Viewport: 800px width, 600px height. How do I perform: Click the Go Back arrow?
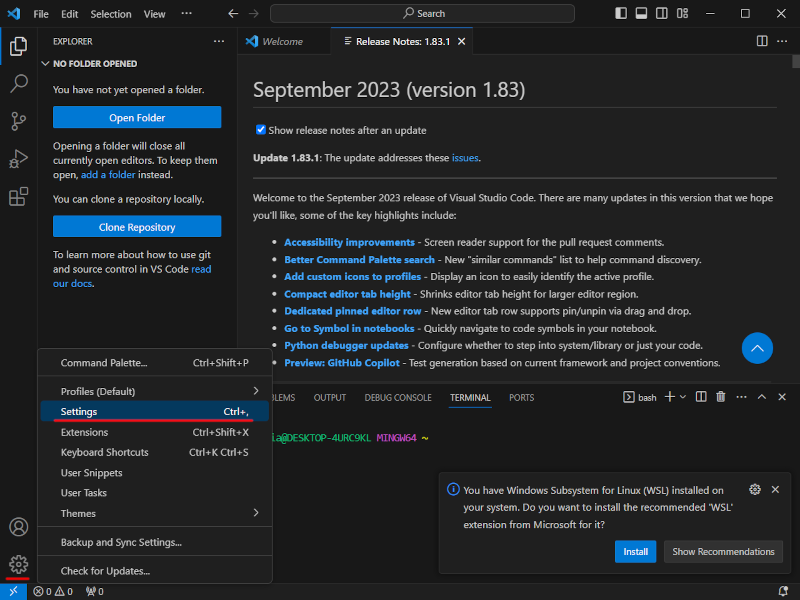[x=233, y=14]
